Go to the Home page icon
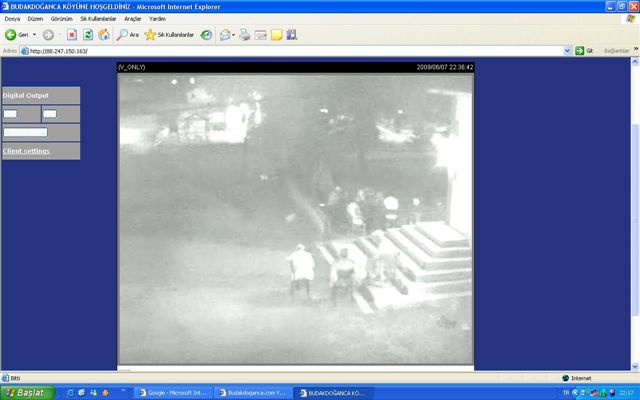 pyautogui.click(x=103, y=34)
